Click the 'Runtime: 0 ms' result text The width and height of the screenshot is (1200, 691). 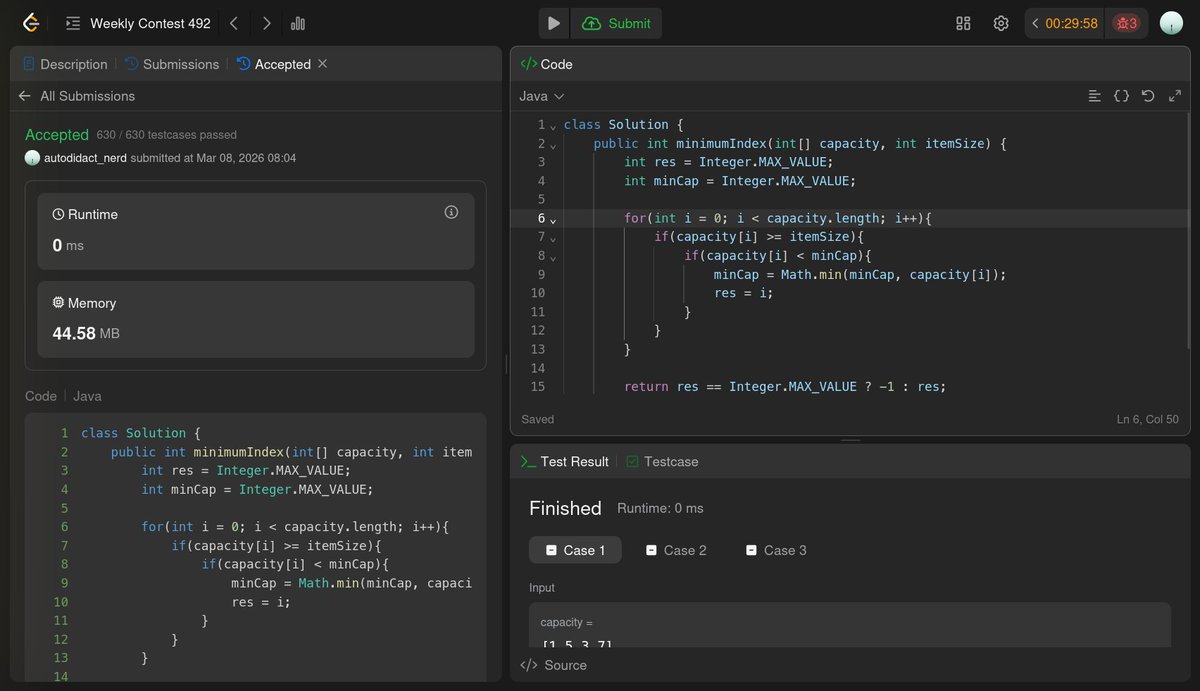(x=660, y=508)
